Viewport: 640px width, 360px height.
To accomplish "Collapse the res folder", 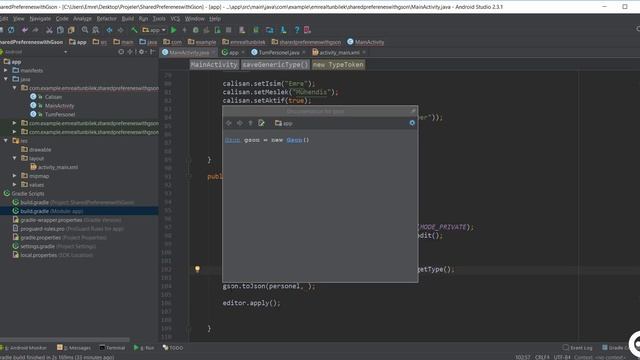I will pos(6,140).
